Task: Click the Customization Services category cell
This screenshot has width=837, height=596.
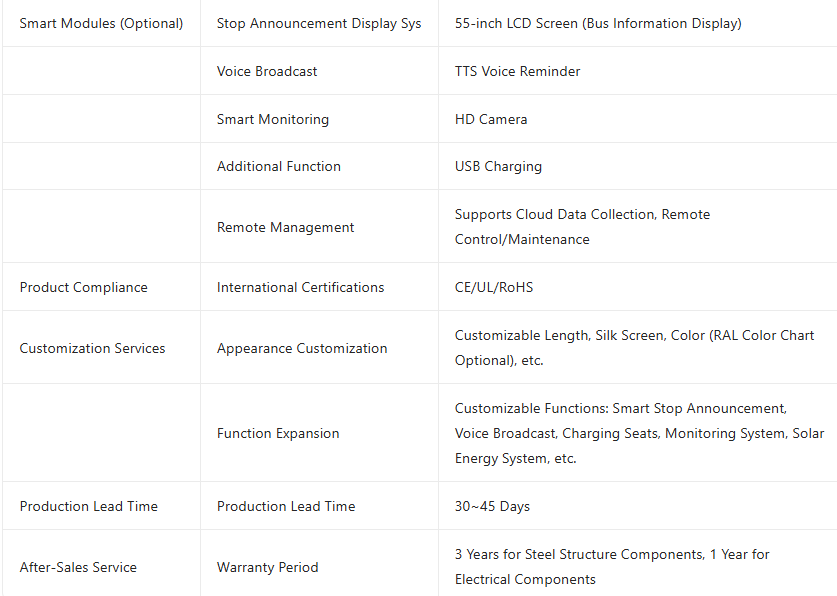Action: coord(92,348)
